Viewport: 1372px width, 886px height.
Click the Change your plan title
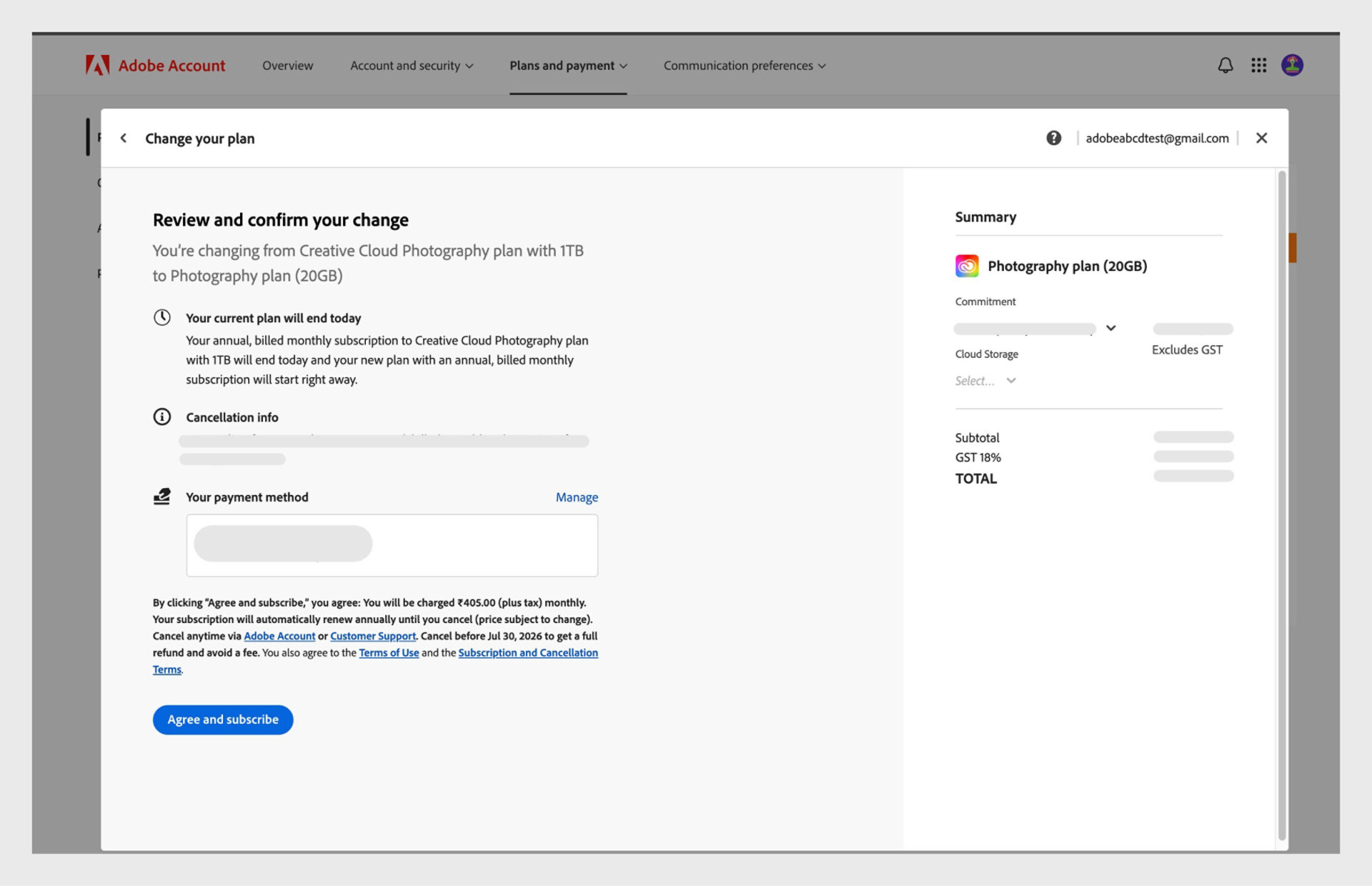coord(199,139)
